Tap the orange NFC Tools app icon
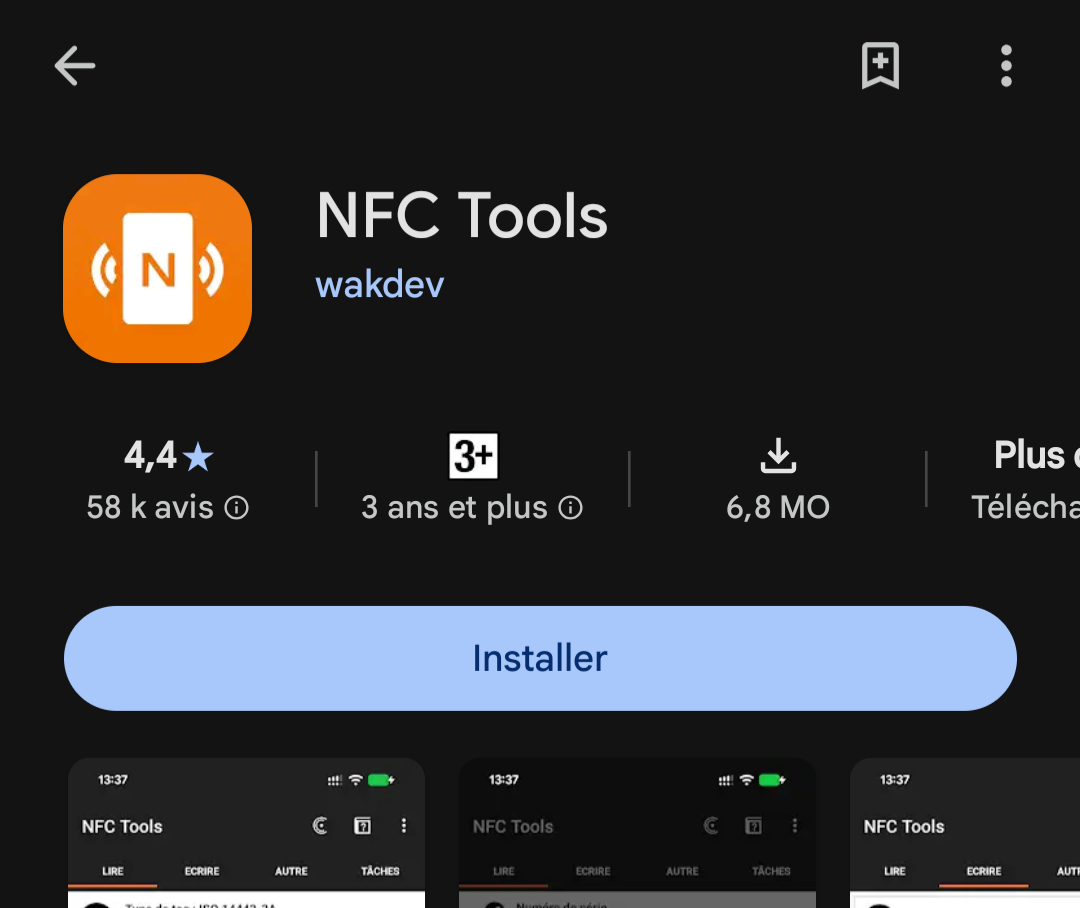The width and height of the screenshot is (1080, 908). pyautogui.click(x=158, y=268)
